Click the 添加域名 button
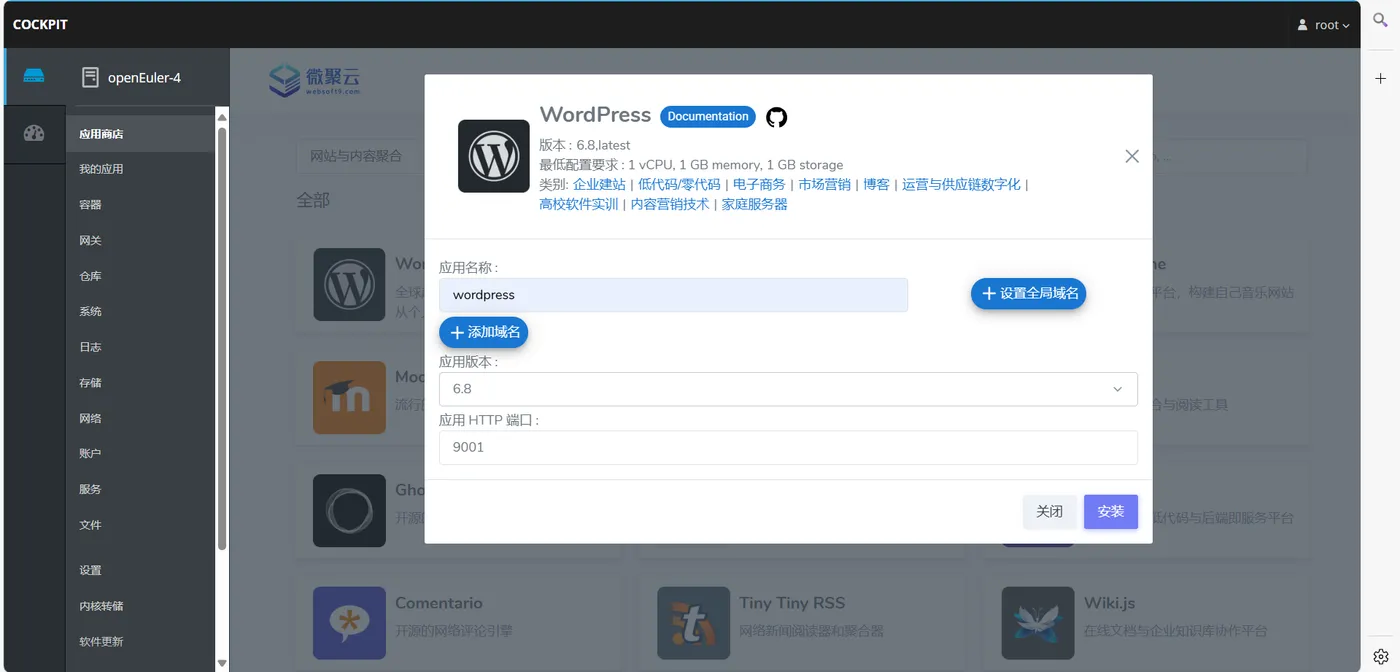The width and height of the screenshot is (1400, 672). tap(484, 332)
